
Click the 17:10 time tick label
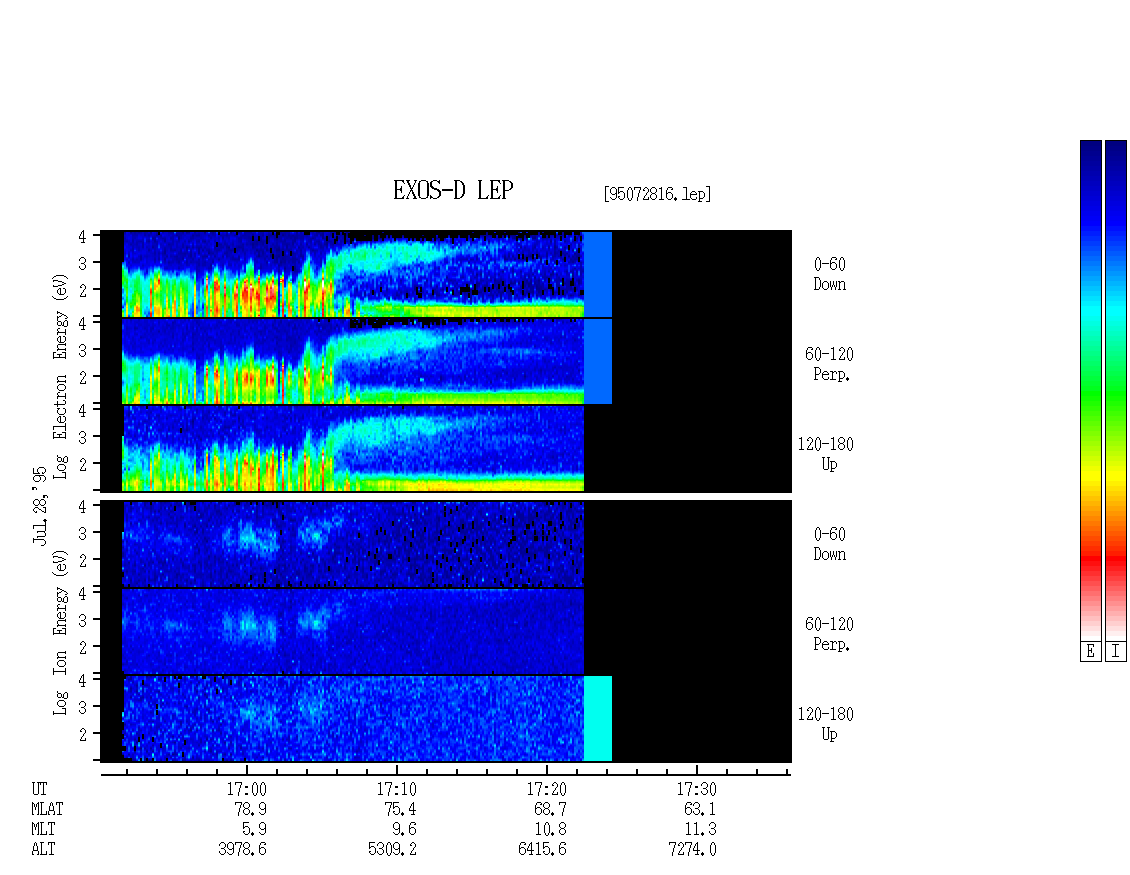point(396,789)
